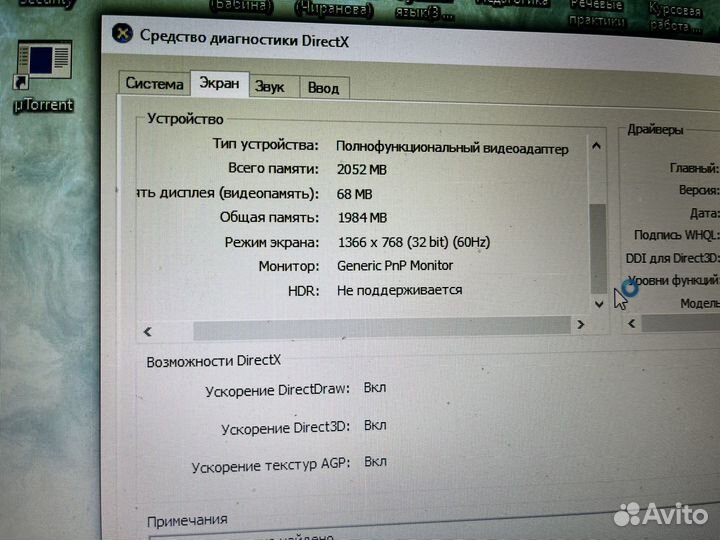
Task: Click the Режим экрана label
Action: (272, 242)
